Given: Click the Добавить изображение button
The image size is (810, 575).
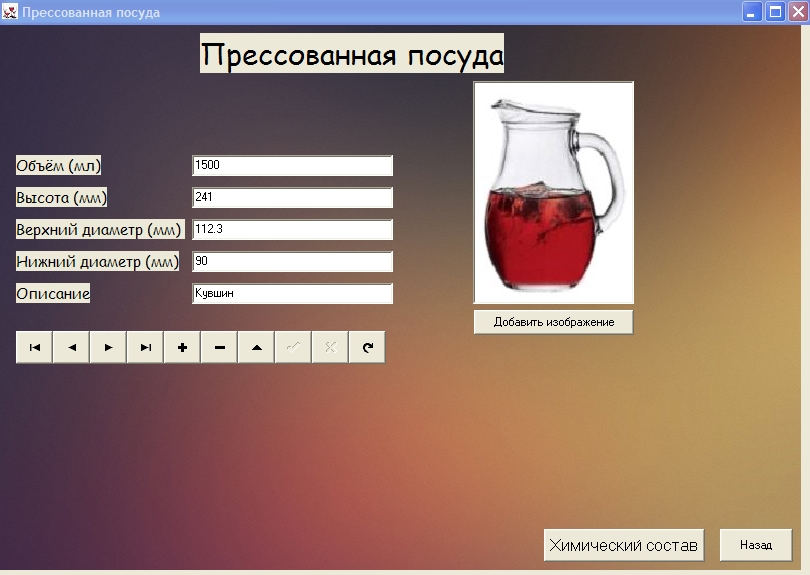Looking at the screenshot, I should tap(554, 322).
